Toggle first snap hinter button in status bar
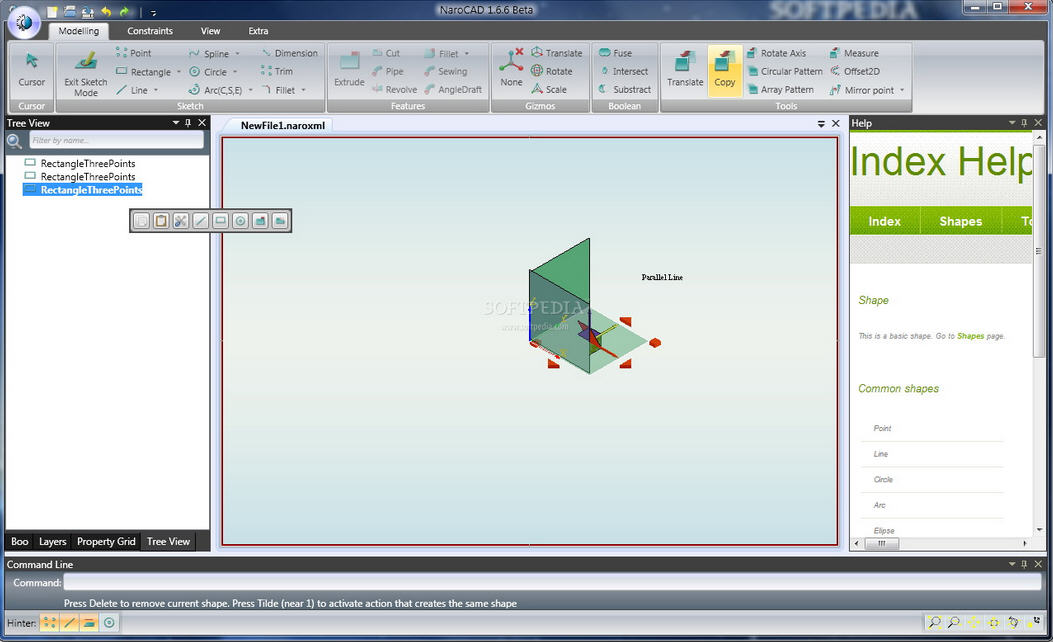 click(x=50, y=623)
